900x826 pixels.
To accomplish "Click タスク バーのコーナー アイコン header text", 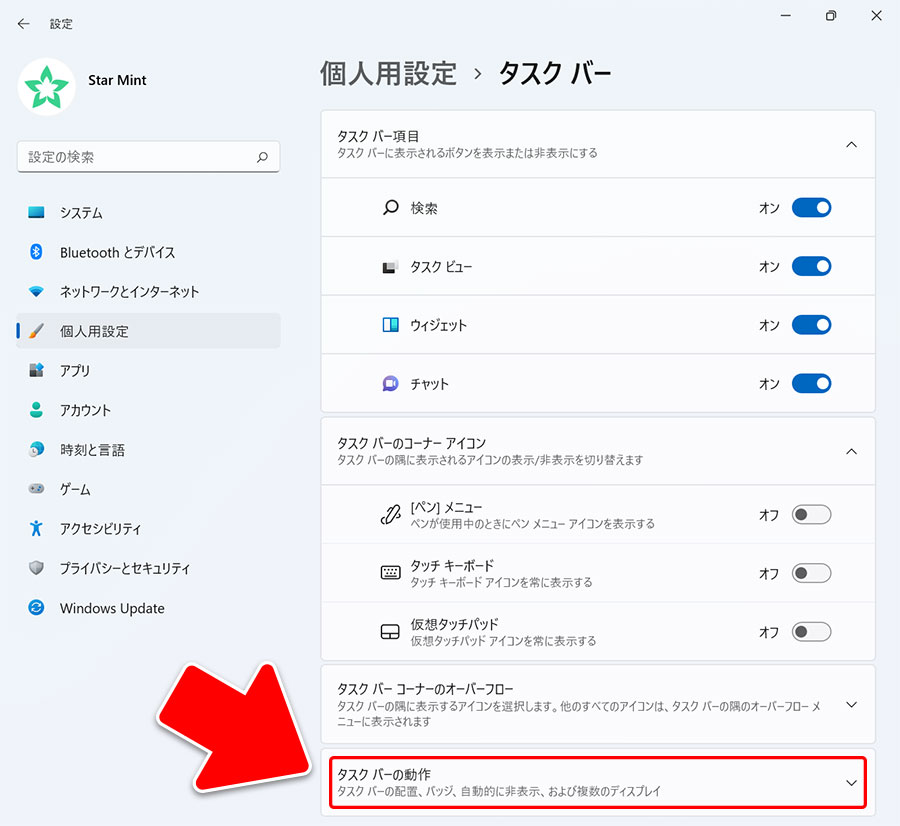I will pyautogui.click(x=412, y=443).
